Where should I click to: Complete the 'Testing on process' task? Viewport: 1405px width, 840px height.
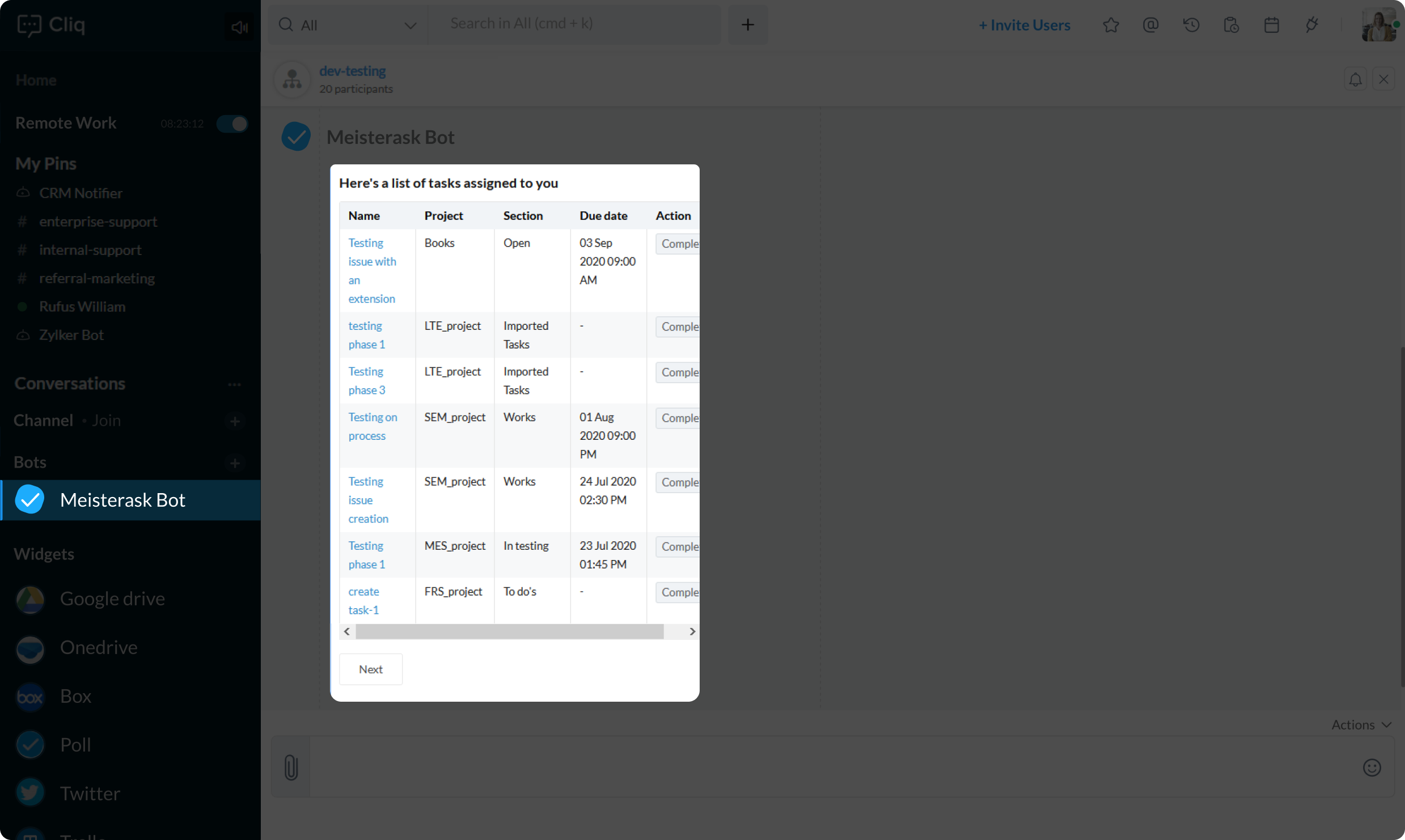(678, 418)
